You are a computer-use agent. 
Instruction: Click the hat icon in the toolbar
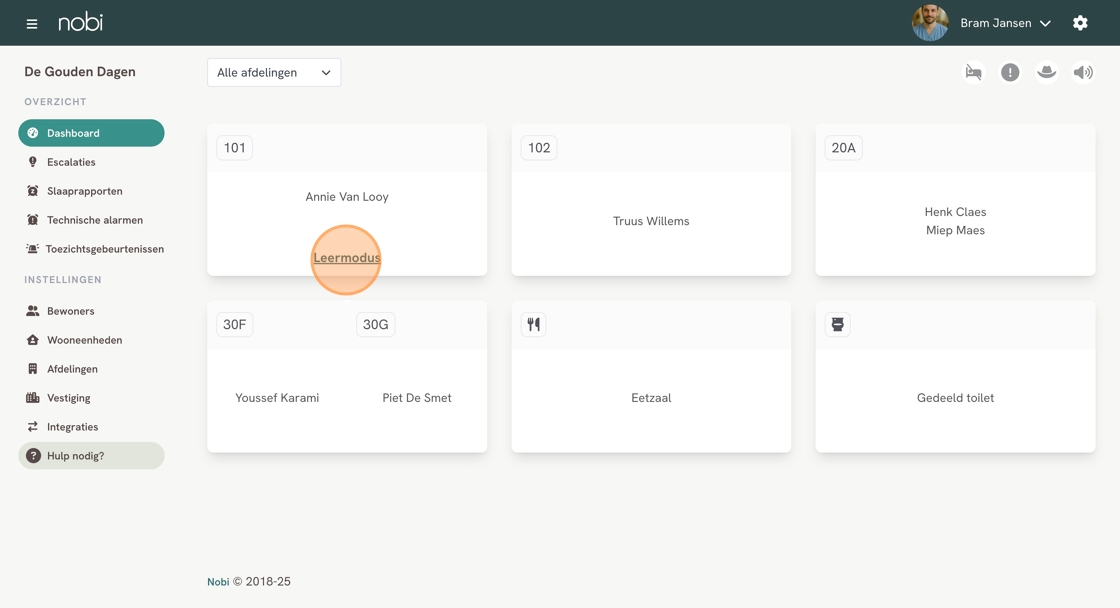1046,72
